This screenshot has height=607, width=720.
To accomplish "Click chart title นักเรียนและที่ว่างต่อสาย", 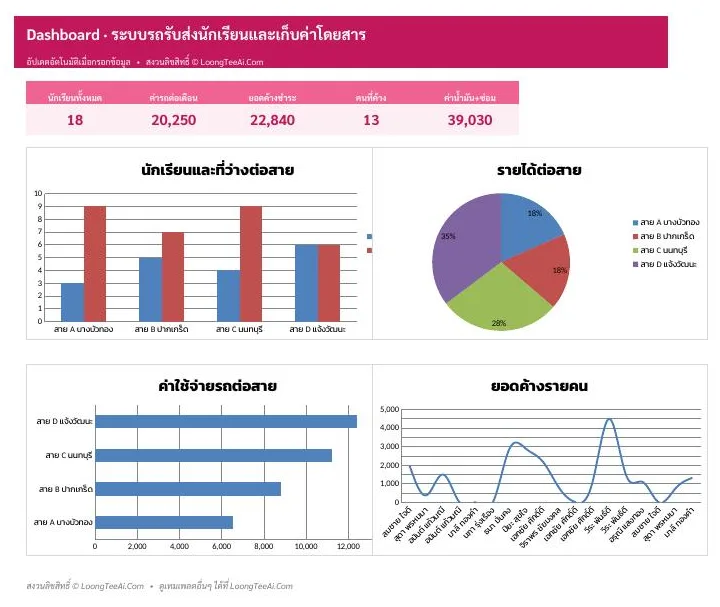I will click(x=217, y=170).
